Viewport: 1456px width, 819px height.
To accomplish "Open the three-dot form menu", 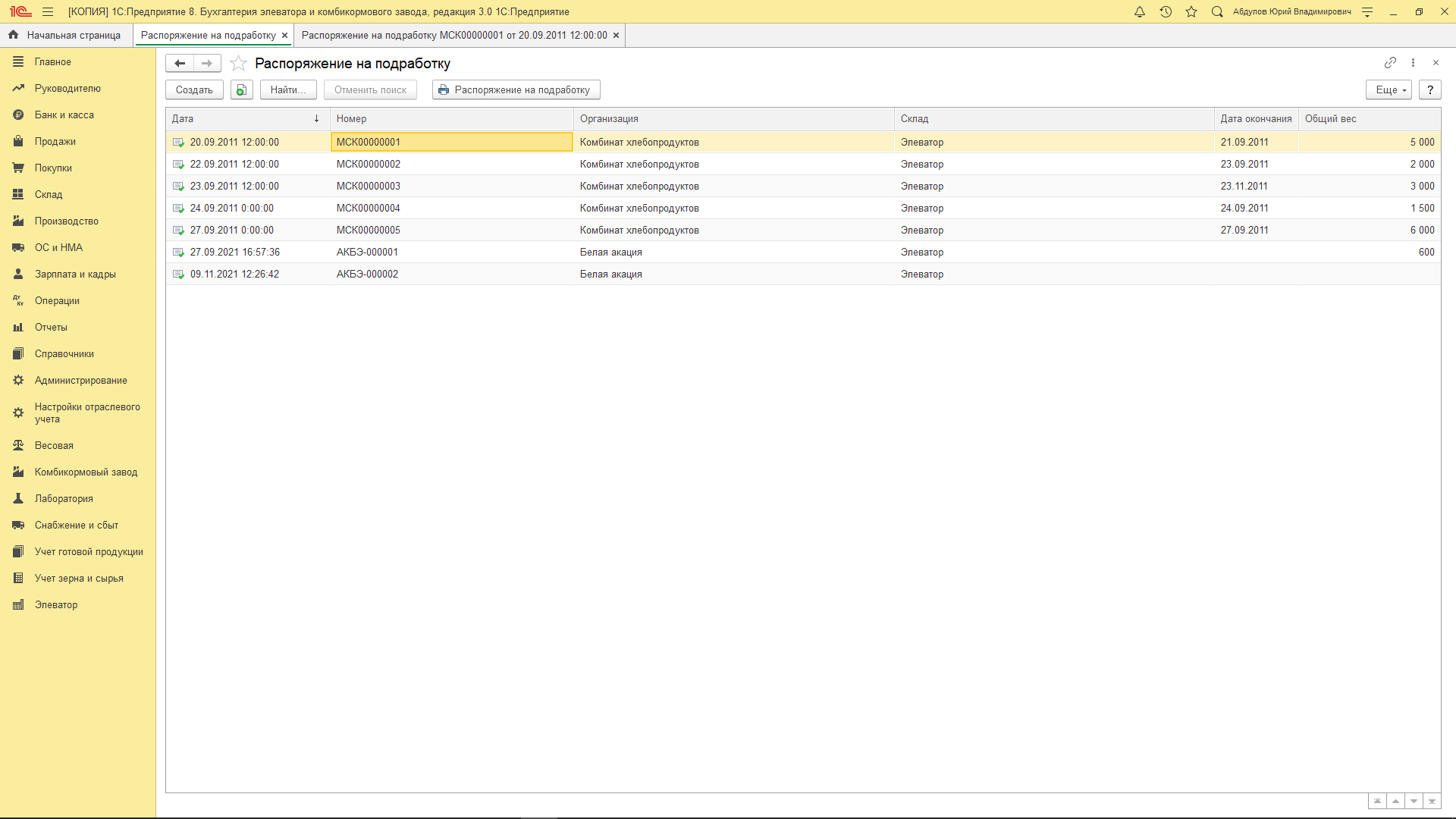I will (1413, 63).
